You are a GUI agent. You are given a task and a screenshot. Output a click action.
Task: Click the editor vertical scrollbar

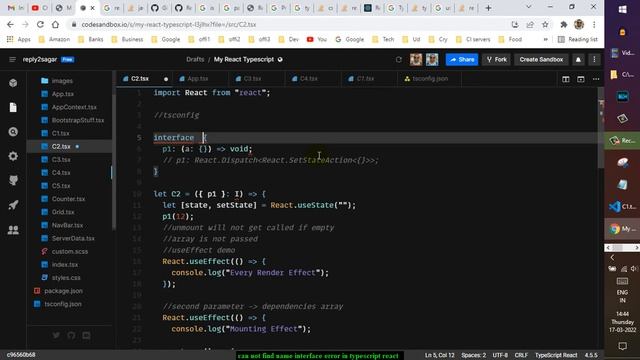(x=601, y=127)
